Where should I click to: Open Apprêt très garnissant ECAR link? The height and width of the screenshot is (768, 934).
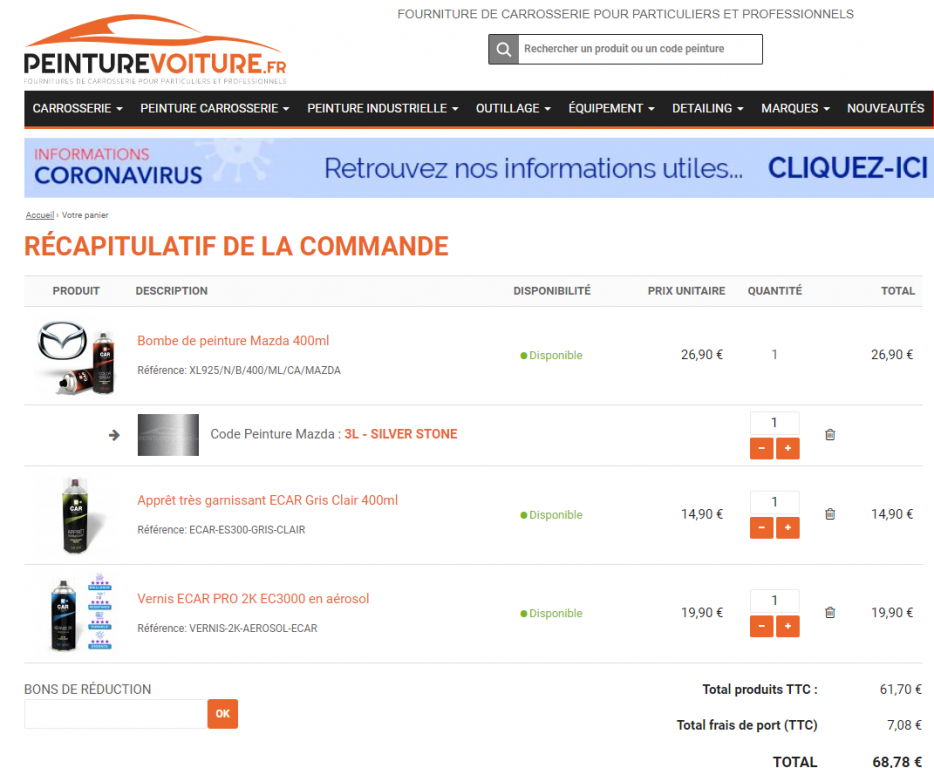click(x=267, y=500)
